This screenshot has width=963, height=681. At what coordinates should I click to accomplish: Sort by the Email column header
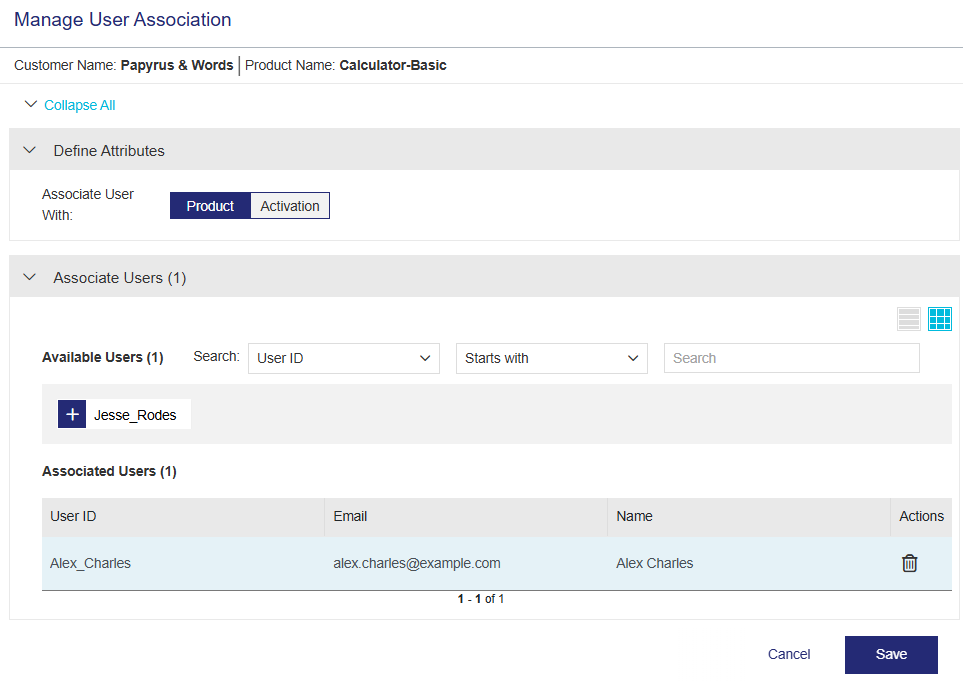tap(350, 517)
